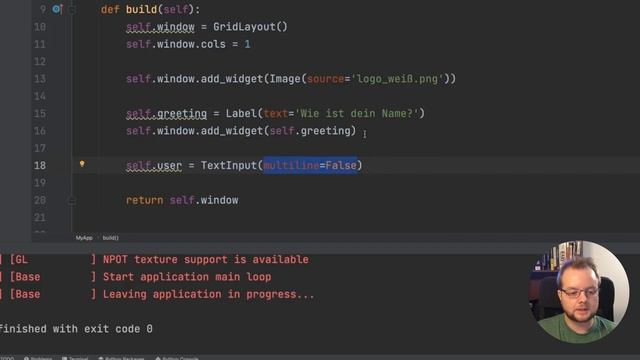Click the False value in TextInput
640x360 pixels.
[341, 165]
